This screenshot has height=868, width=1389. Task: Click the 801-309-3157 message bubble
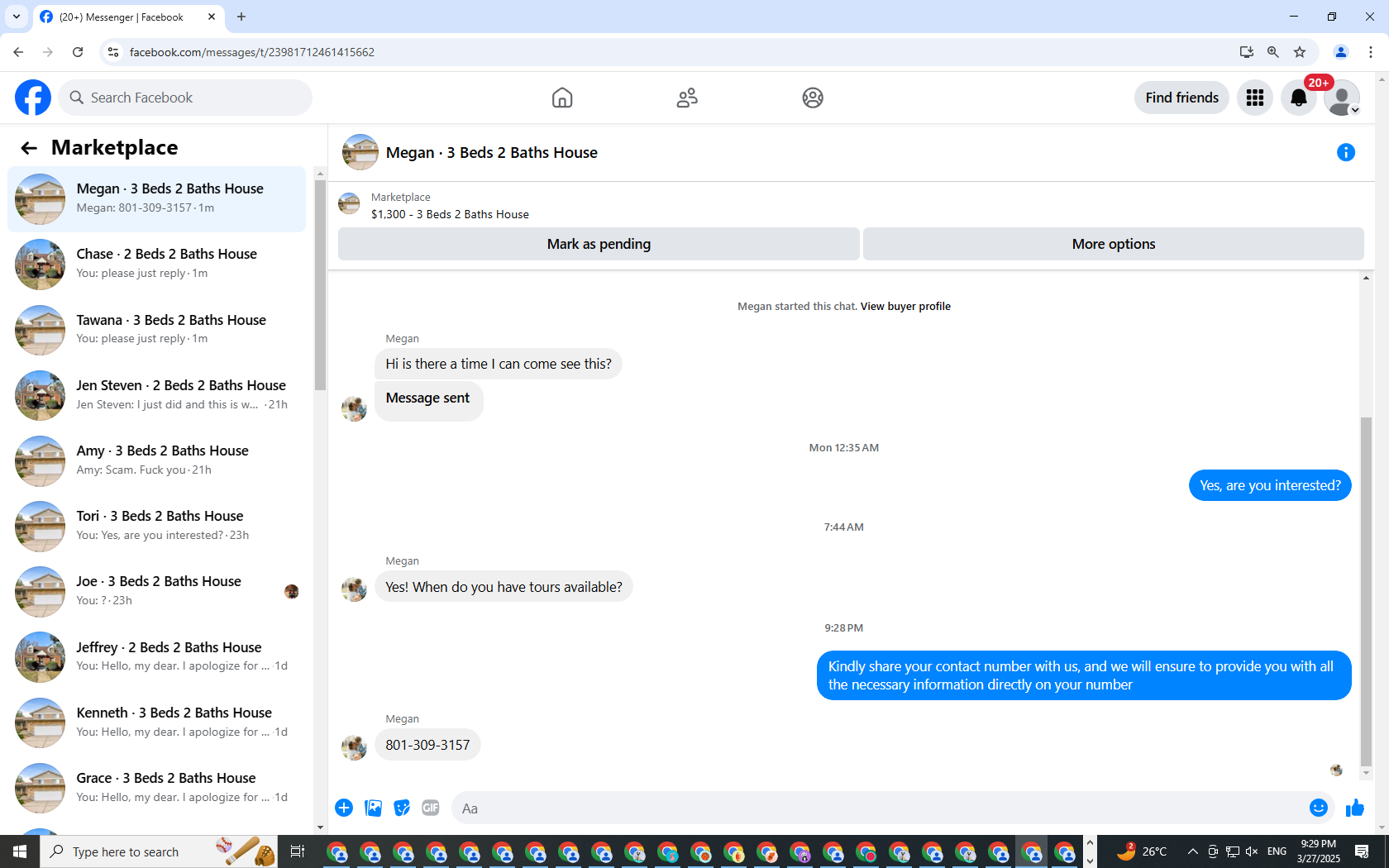coord(427,745)
